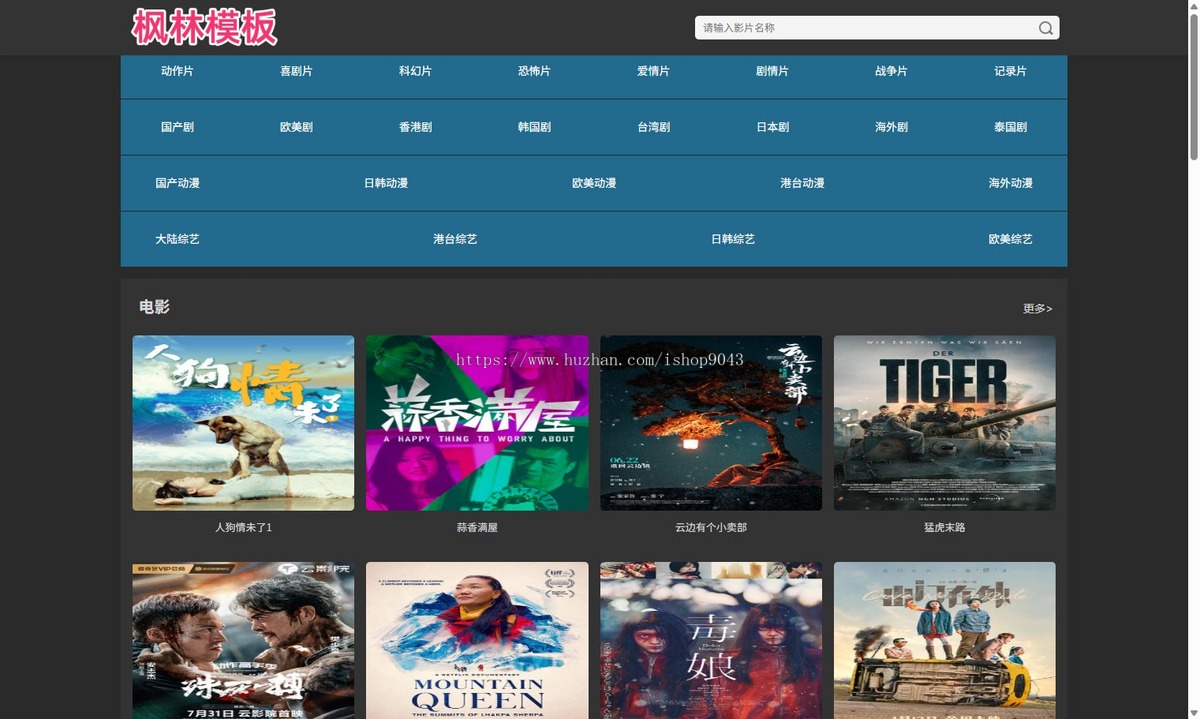Open the 国产动漫 category
Viewport: 1200px width, 719px height.
coord(177,183)
